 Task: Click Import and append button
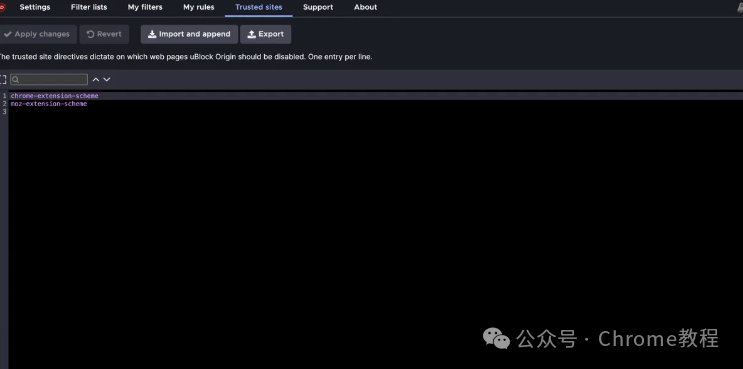pos(189,34)
